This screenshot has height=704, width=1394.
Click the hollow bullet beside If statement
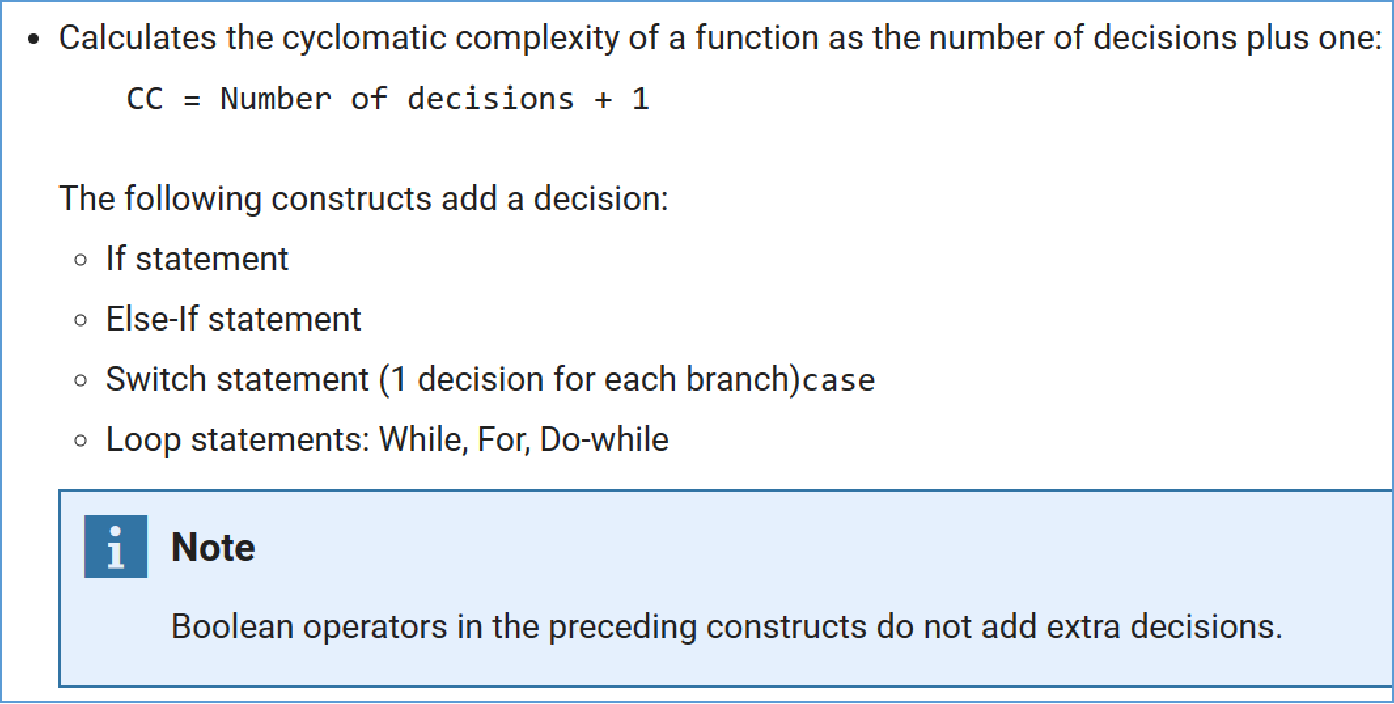point(81,261)
